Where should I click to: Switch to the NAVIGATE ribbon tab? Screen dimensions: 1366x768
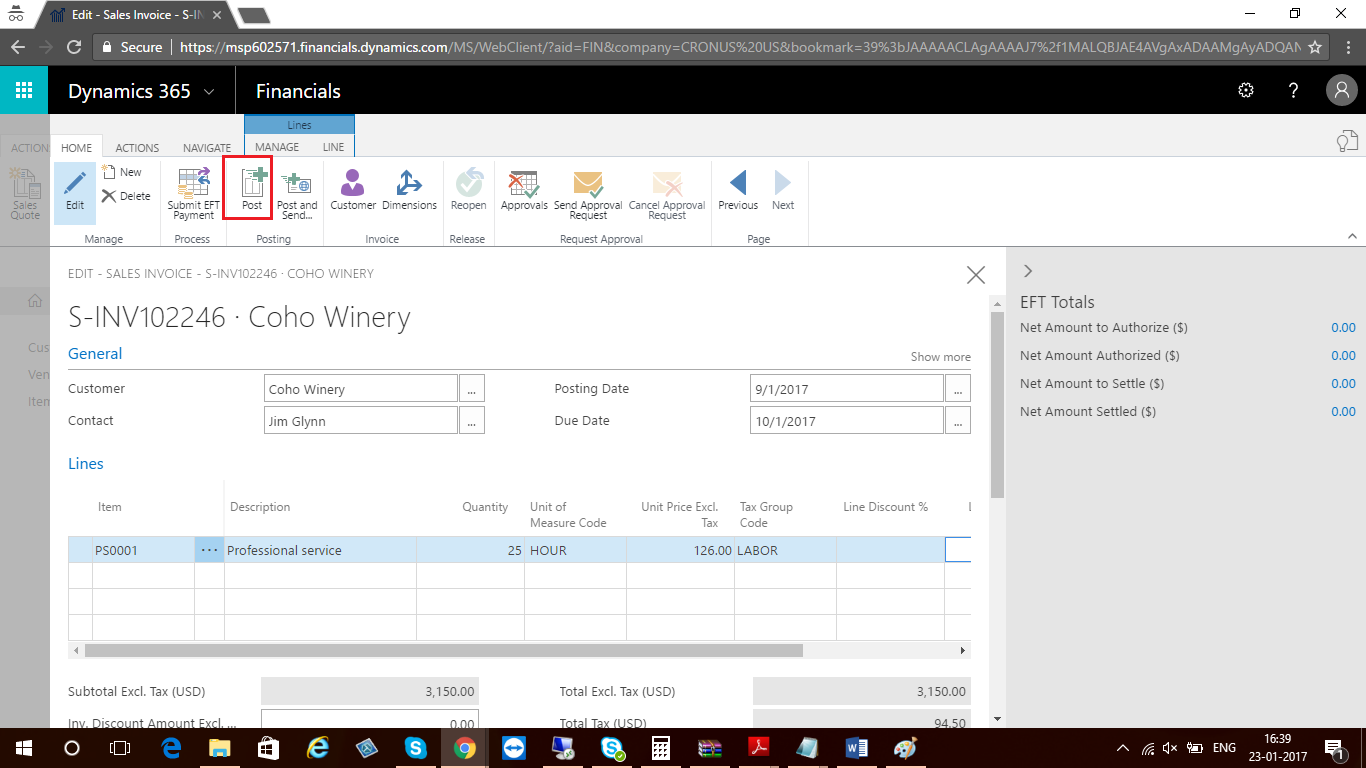(207, 147)
